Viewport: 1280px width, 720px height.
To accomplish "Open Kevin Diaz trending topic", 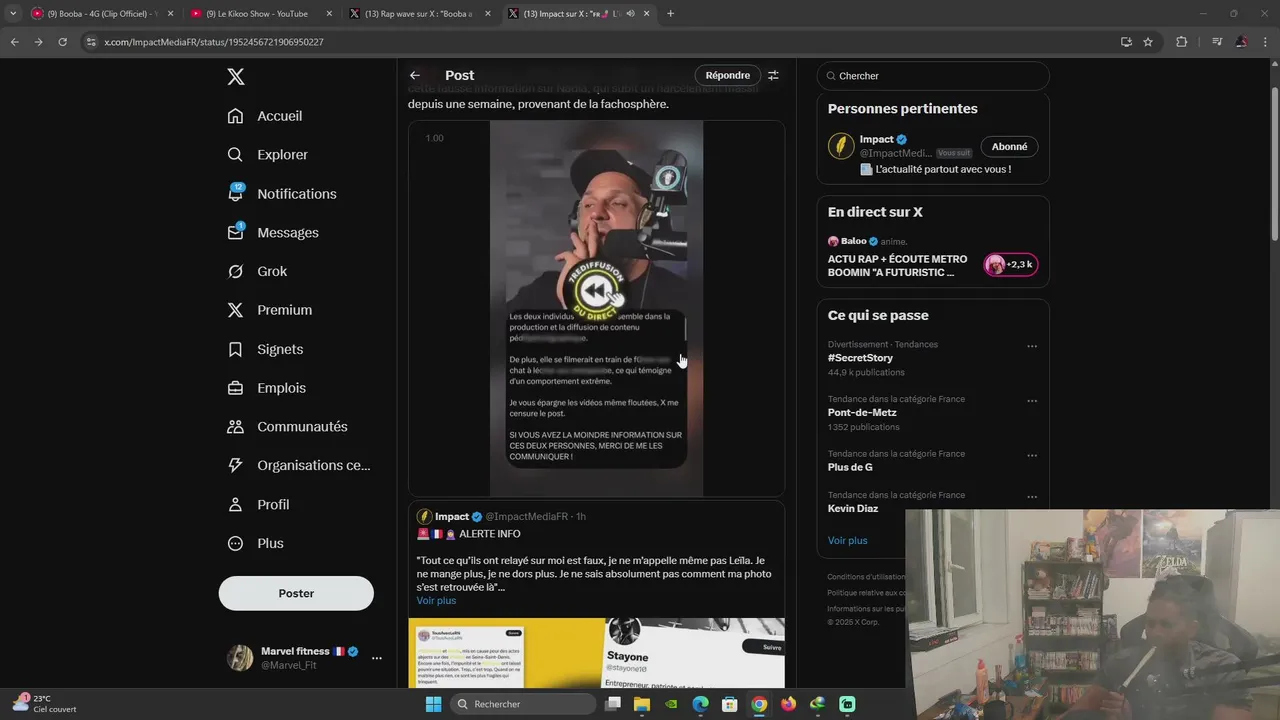I will point(853,508).
